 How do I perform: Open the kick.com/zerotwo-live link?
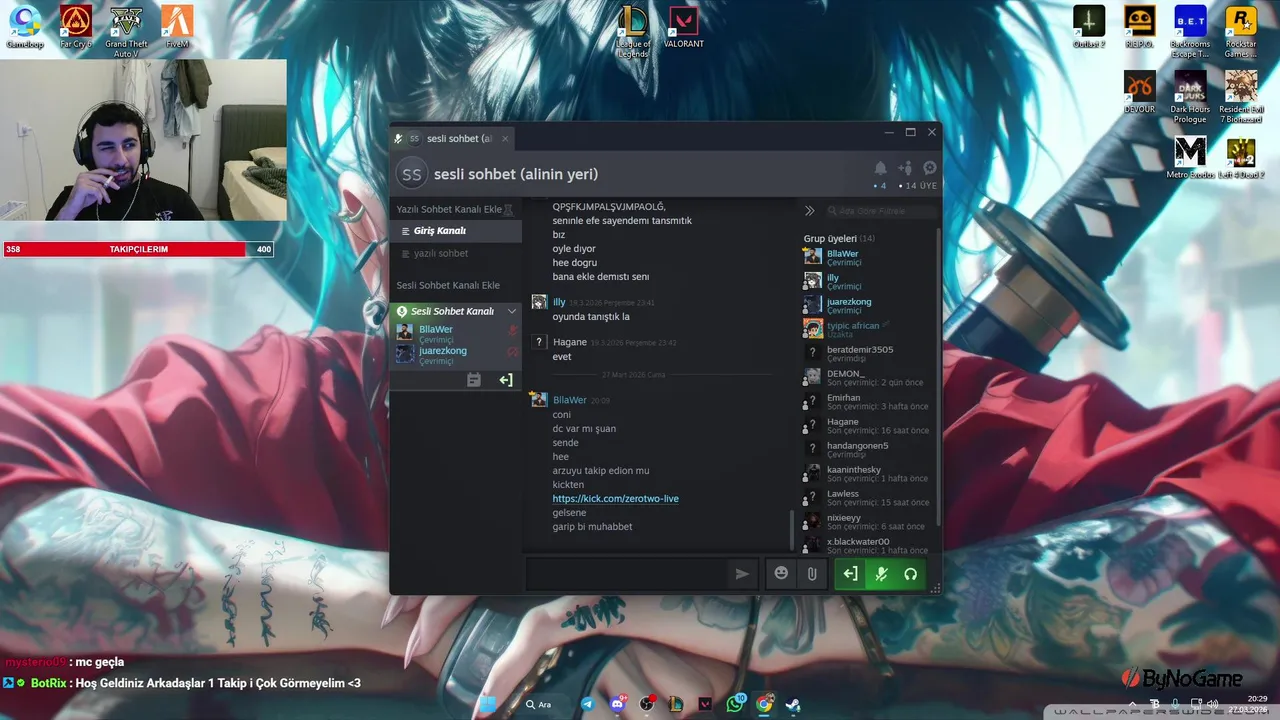pyautogui.click(x=616, y=499)
